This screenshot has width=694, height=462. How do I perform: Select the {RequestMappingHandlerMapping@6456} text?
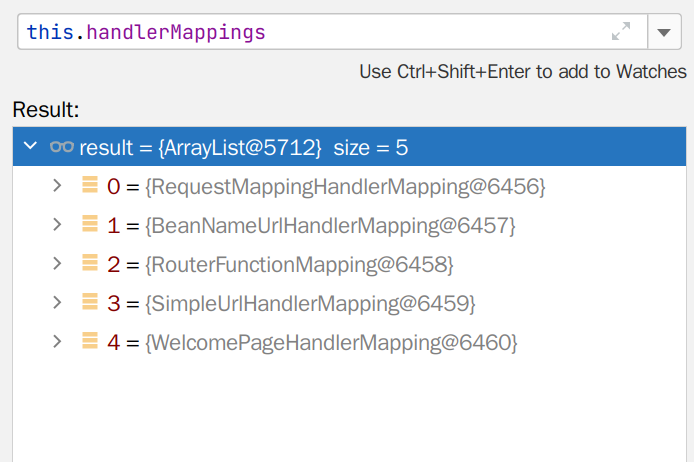[x=345, y=187]
